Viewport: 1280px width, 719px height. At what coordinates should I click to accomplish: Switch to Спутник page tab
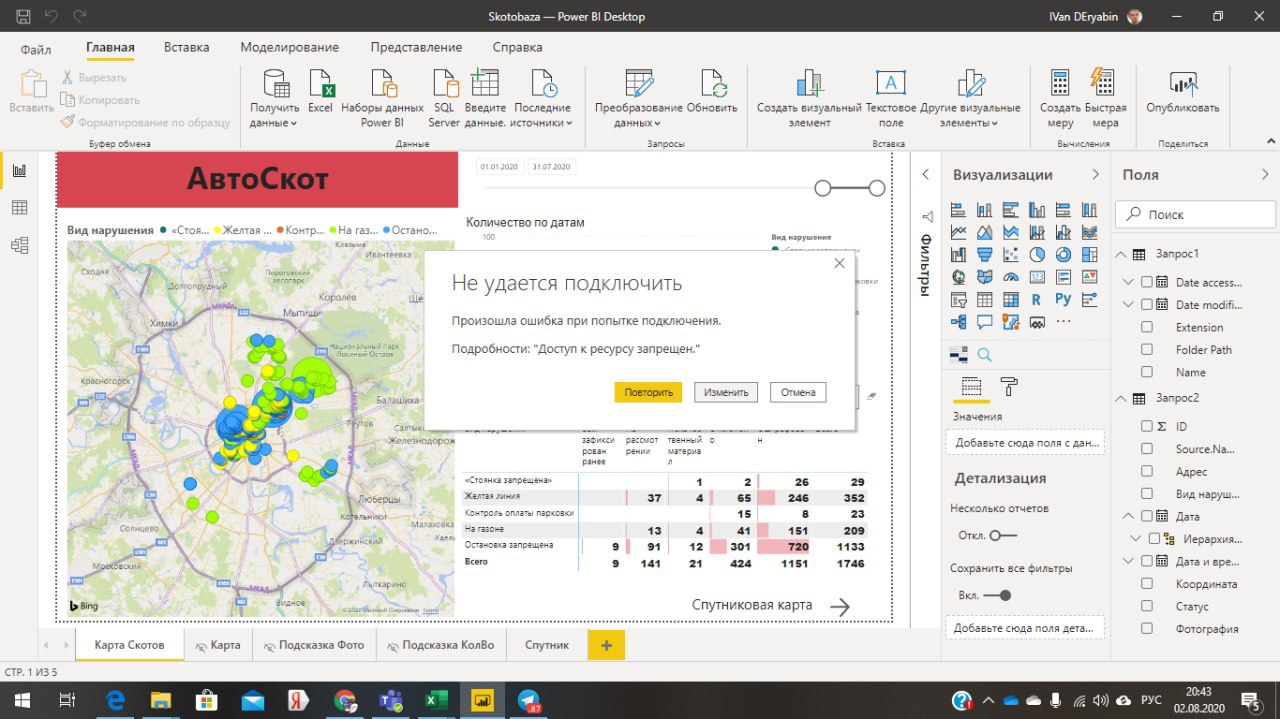tap(547, 645)
